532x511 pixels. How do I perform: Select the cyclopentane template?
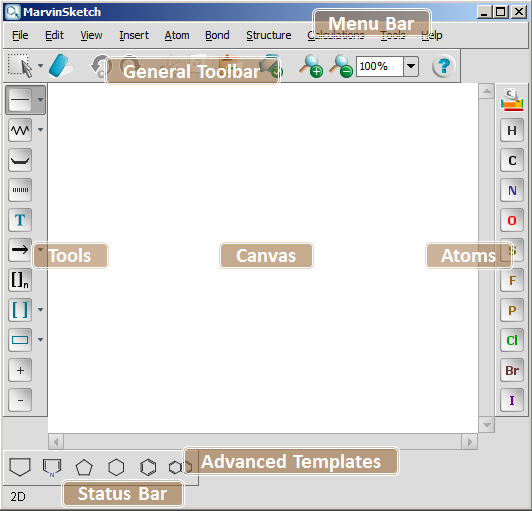point(84,467)
